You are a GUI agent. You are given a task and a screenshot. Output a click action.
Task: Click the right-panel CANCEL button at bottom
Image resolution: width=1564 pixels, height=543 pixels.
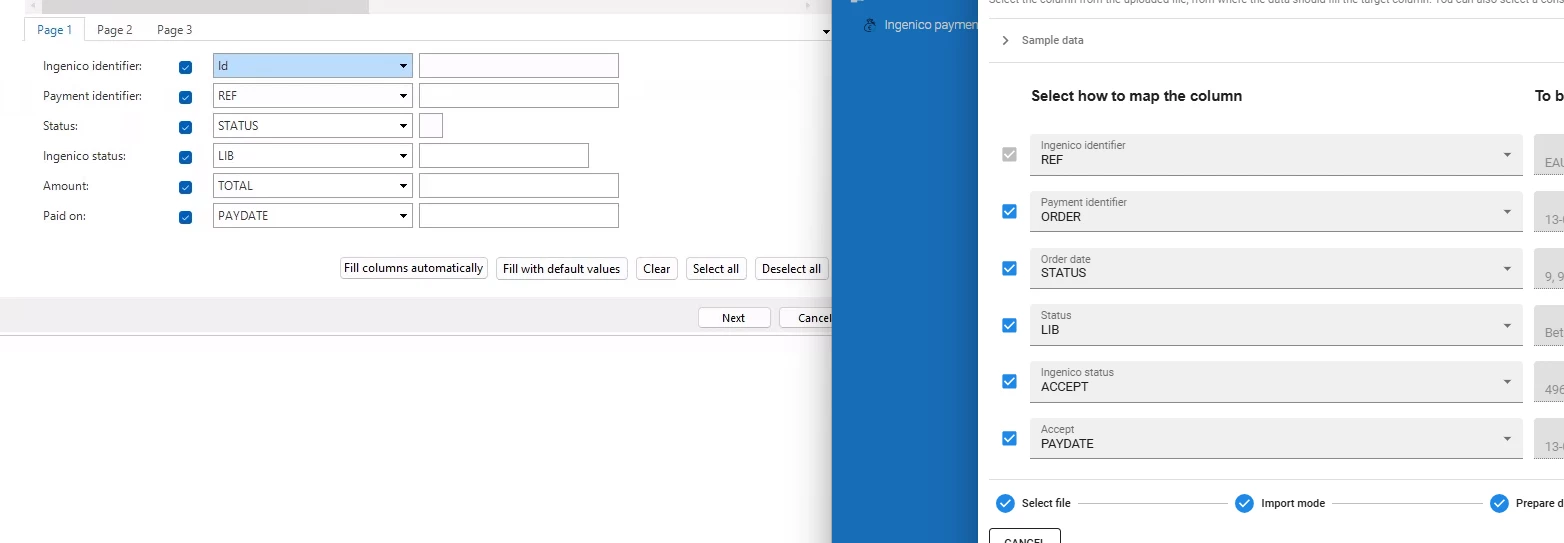1025,537
